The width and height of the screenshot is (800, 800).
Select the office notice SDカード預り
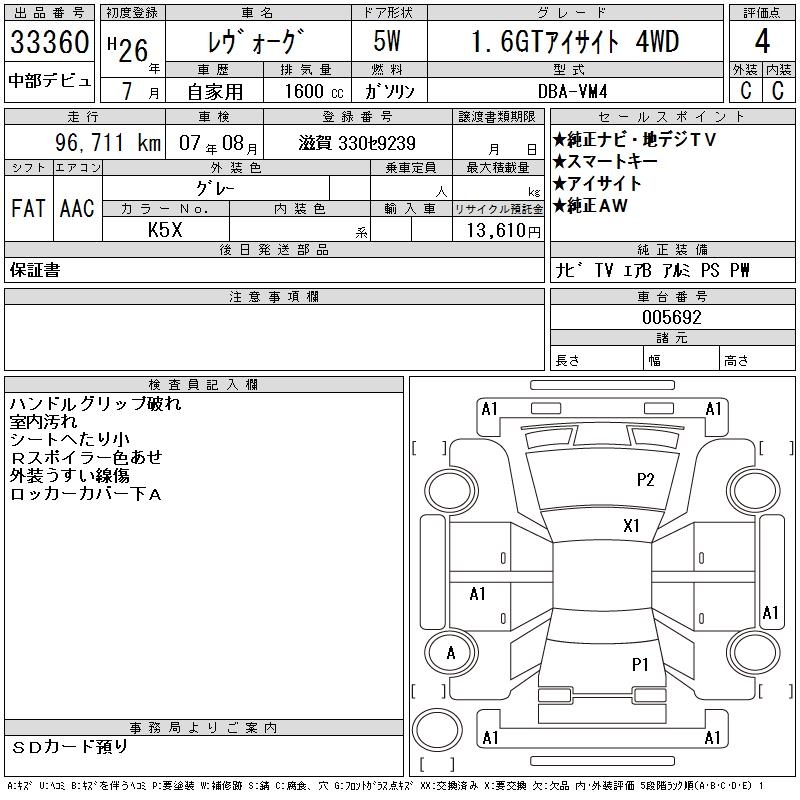[x=70, y=747]
